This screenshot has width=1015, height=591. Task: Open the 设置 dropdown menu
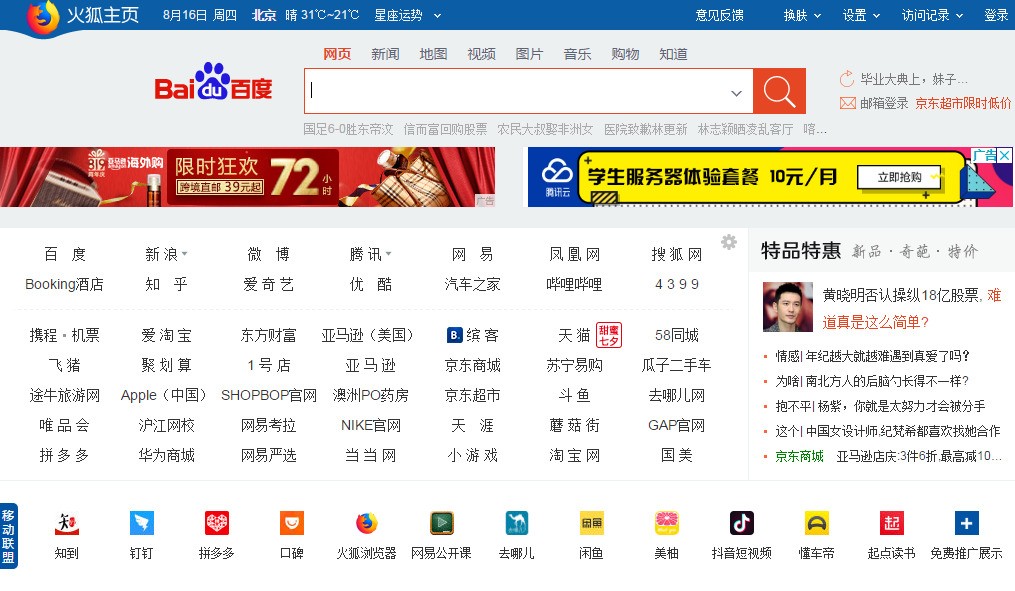(x=861, y=16)
